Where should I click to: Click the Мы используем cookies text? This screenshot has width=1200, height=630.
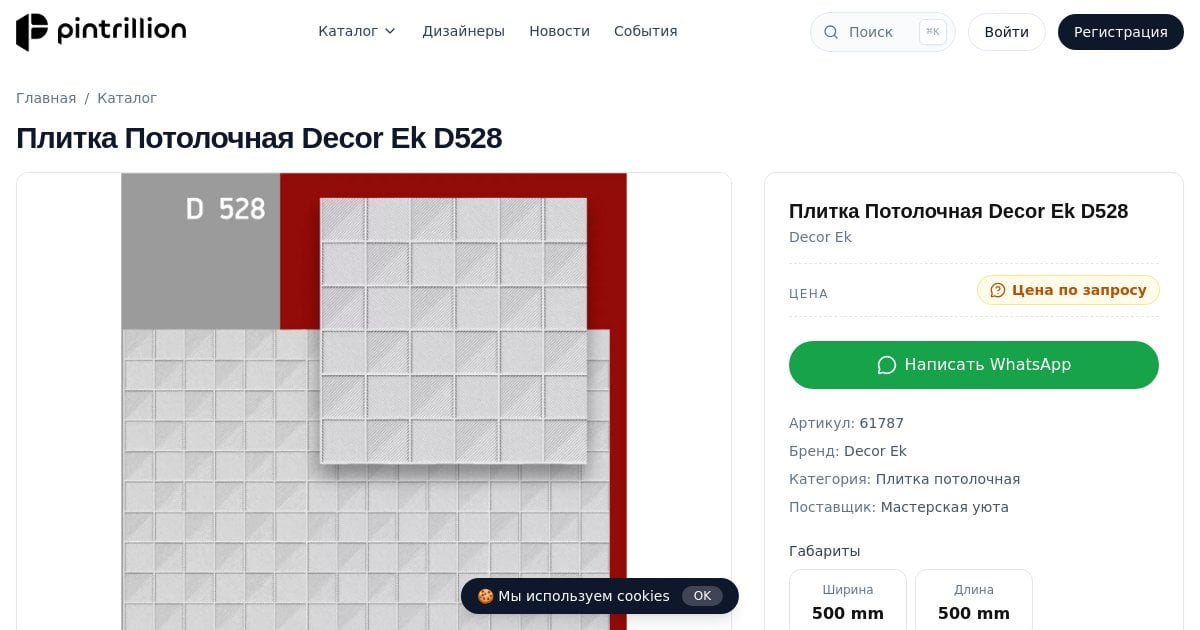(x=584, y=596)
